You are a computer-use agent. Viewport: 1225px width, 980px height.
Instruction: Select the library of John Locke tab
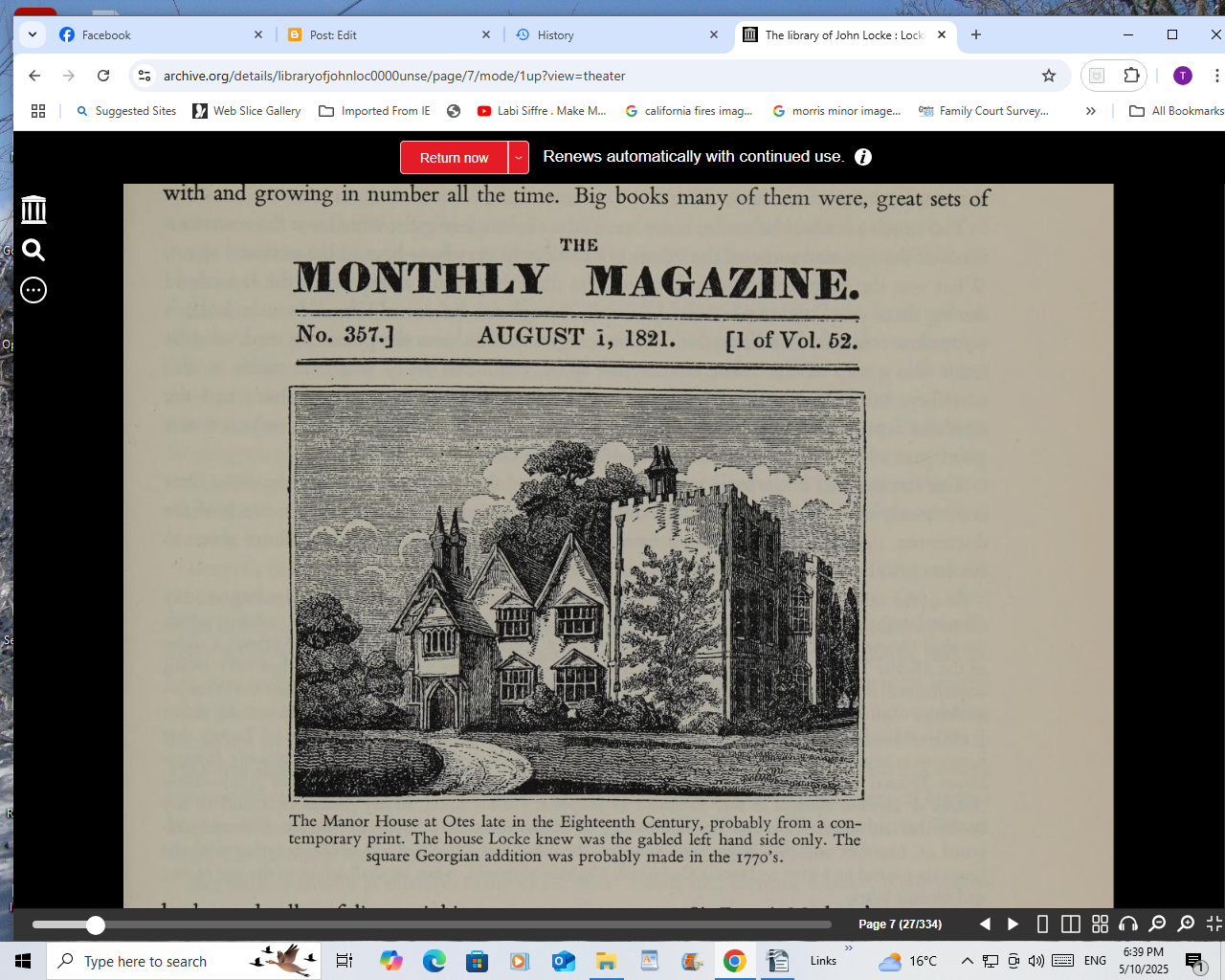click(x=844, y=34)
